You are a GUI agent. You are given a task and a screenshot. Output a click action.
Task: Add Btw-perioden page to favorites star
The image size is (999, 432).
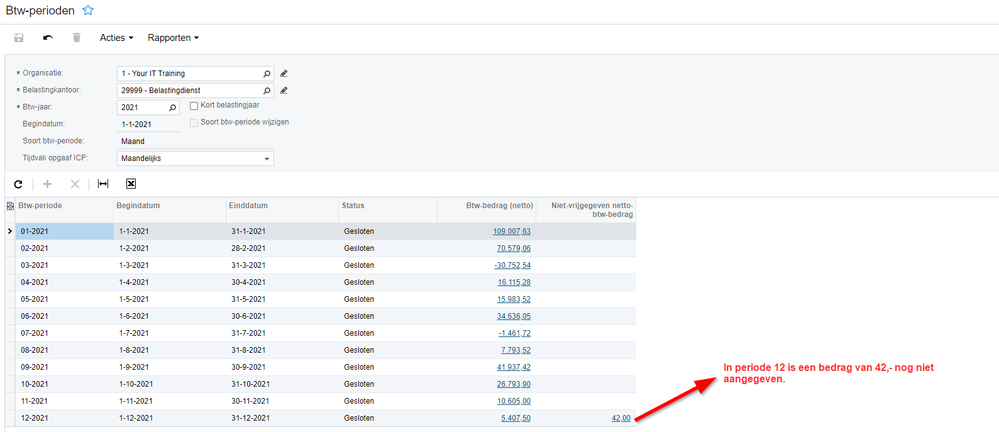pos(88,10)
